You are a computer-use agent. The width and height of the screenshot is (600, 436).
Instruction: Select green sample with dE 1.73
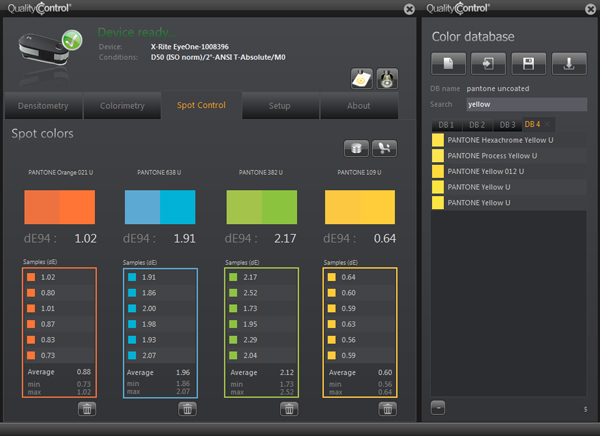tap(262, 309)
